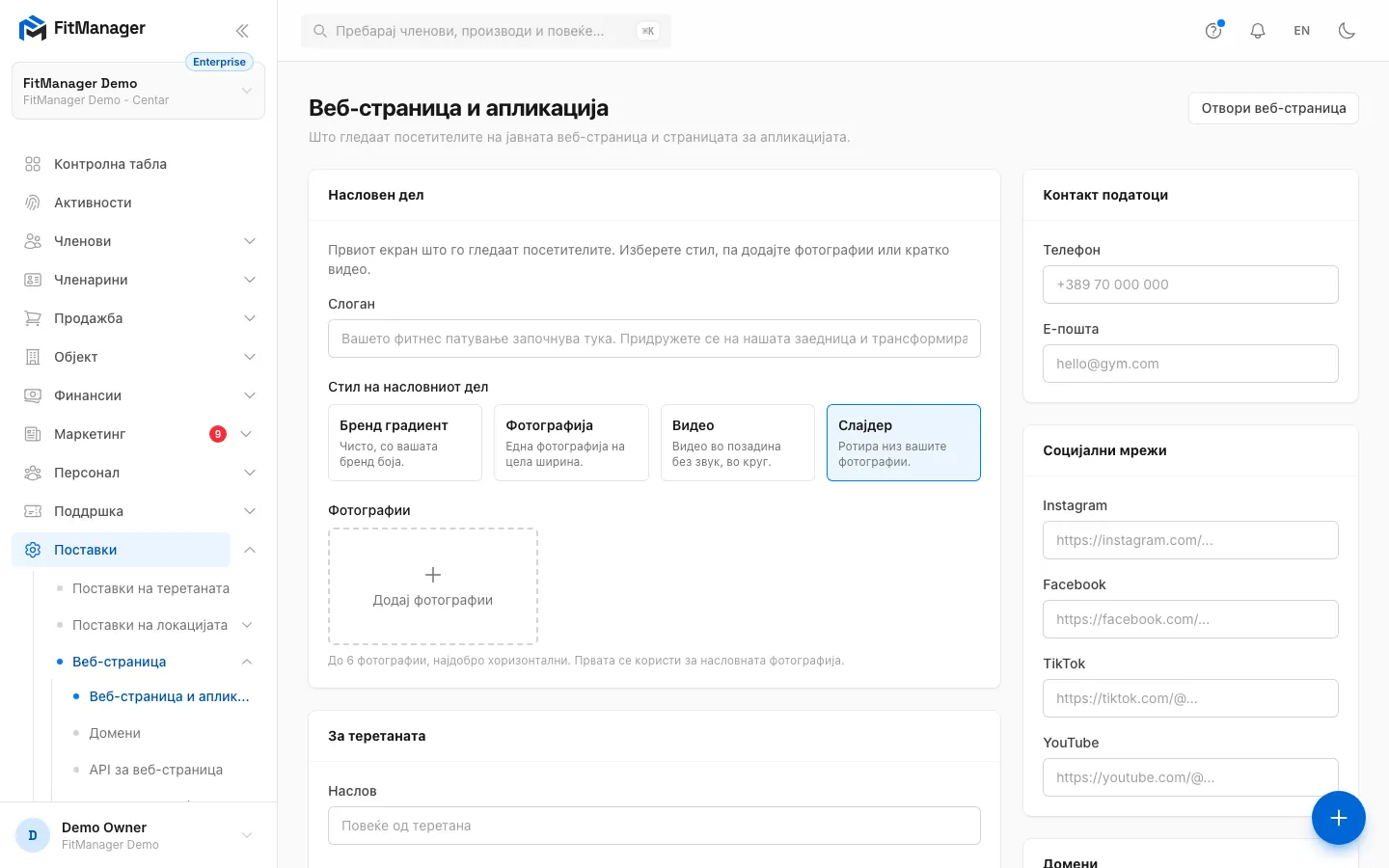
Task: Click the Контролна табла grid icon
Action: (x=33, y=164)
